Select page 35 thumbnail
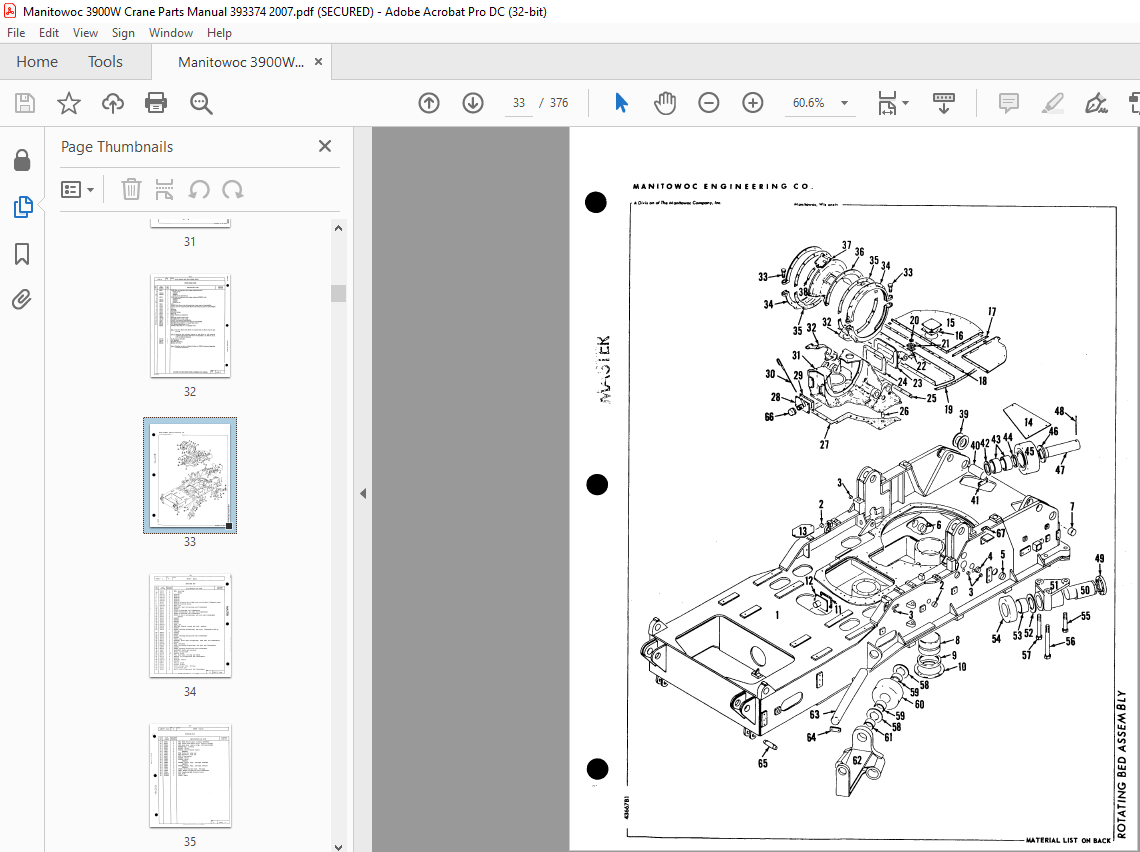 (x=190, y=776)
